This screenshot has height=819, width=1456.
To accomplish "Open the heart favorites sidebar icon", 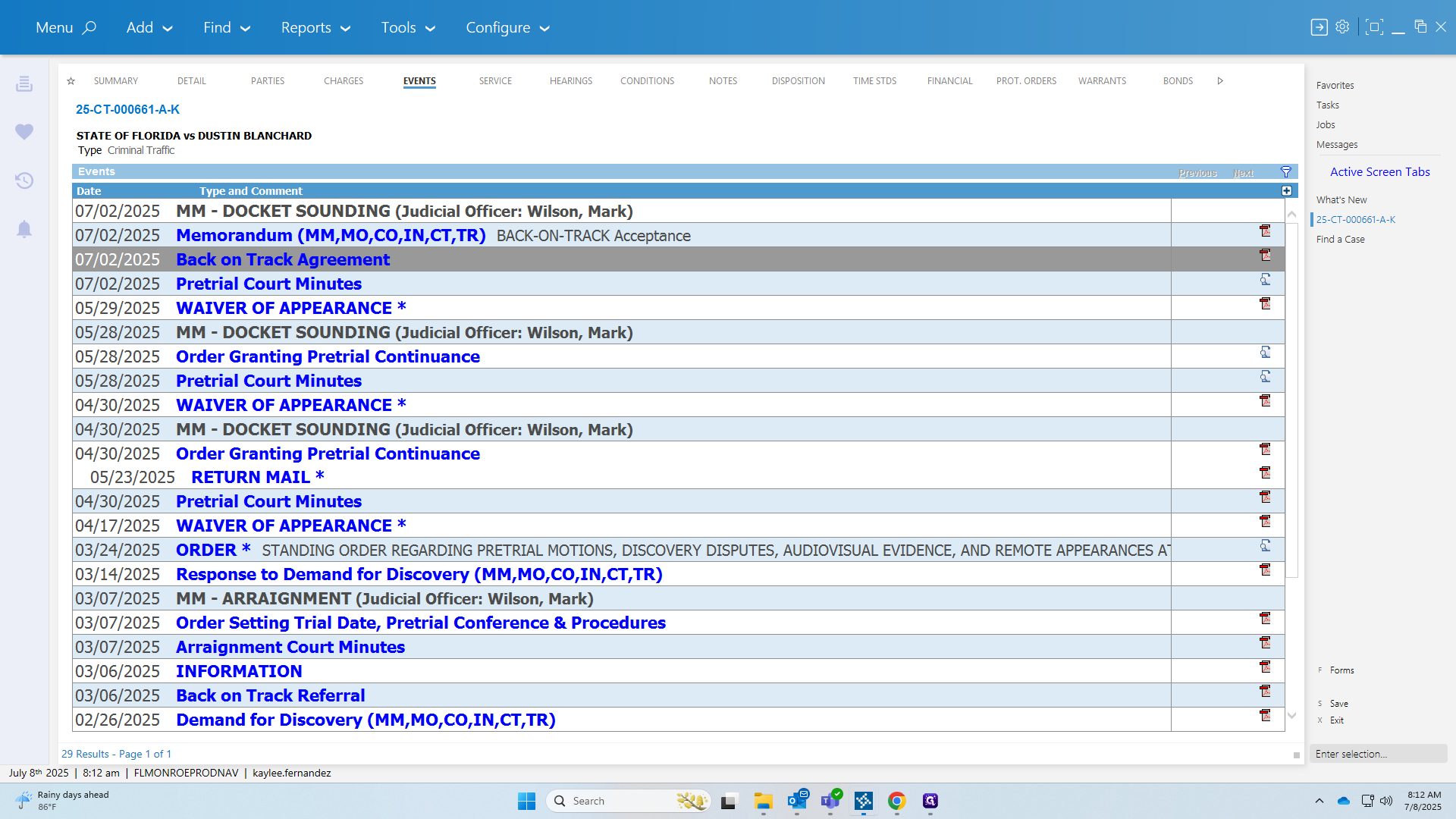I will tap(24, 132).
